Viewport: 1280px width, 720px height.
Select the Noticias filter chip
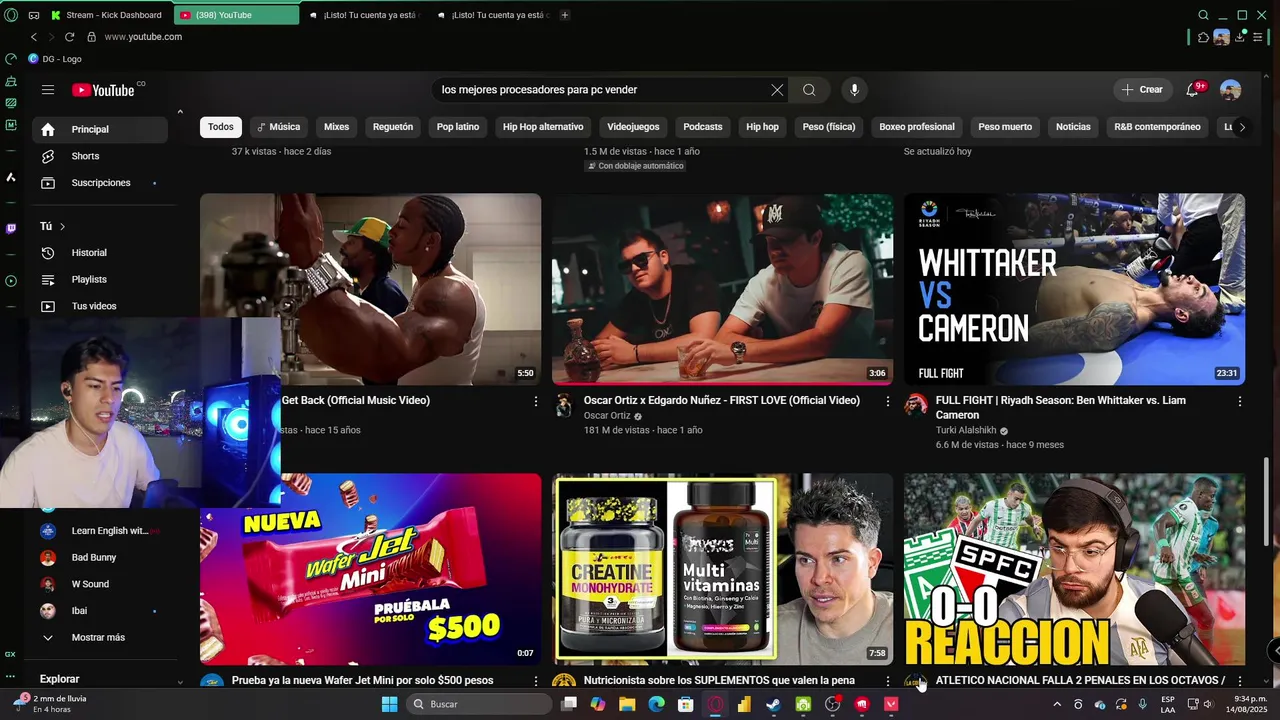tap(1073, 127)
